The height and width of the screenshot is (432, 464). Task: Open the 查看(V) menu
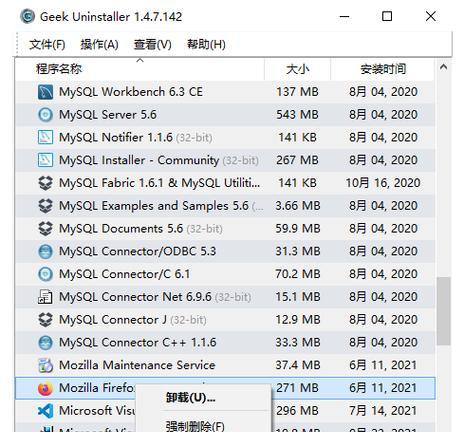[153, 44]
